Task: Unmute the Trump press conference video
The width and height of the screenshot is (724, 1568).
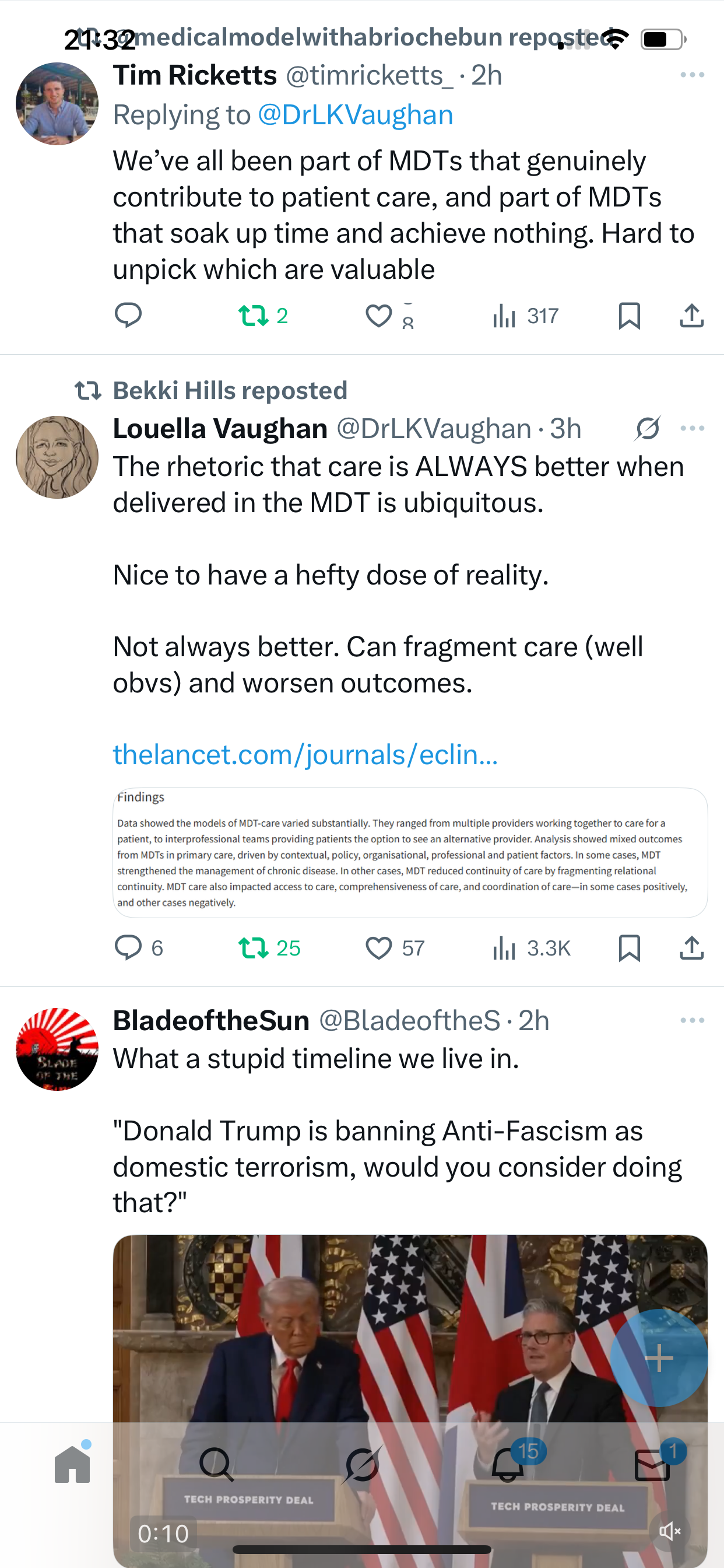Action: point(670,1530)
